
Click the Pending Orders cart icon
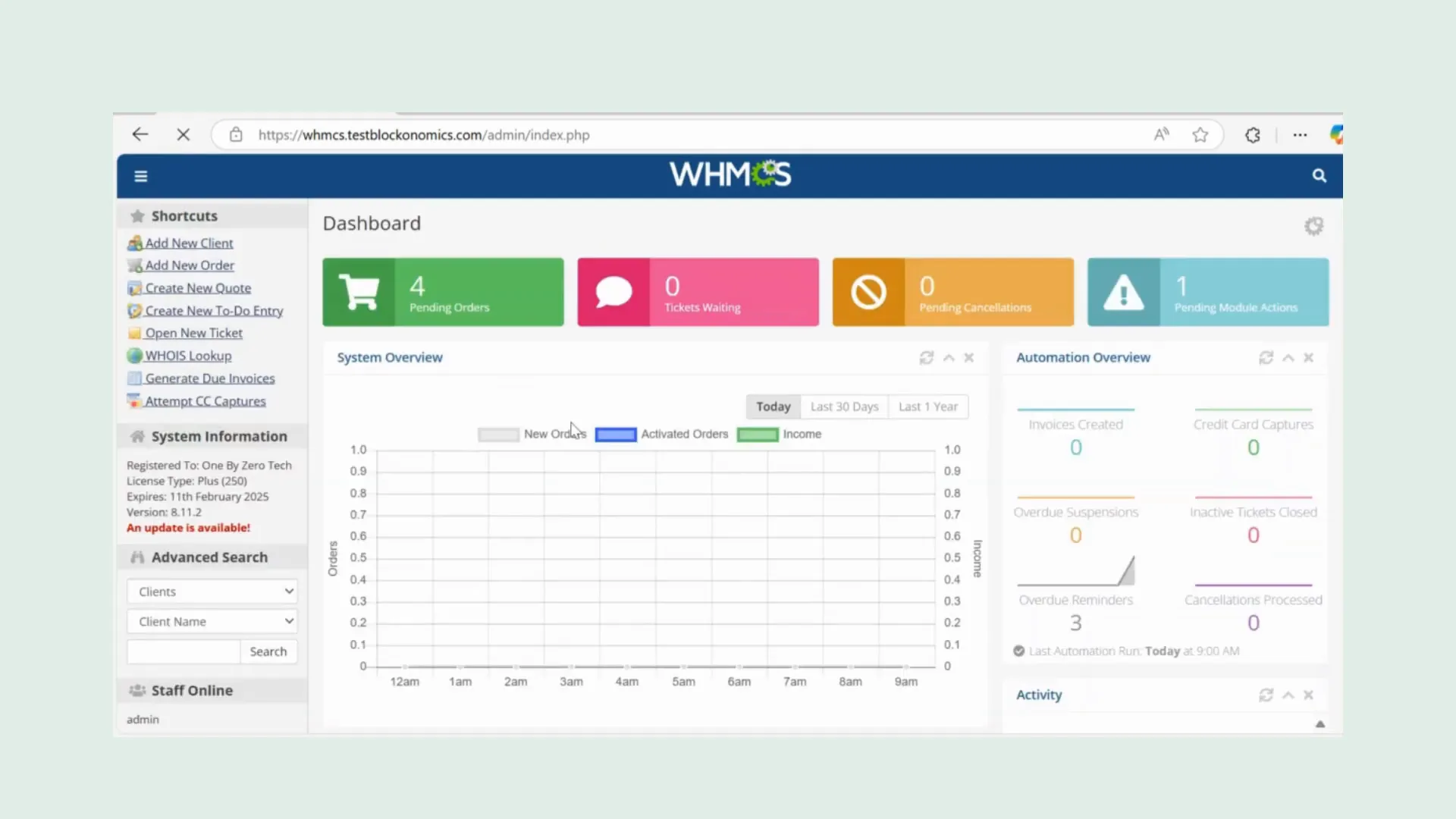359,292
